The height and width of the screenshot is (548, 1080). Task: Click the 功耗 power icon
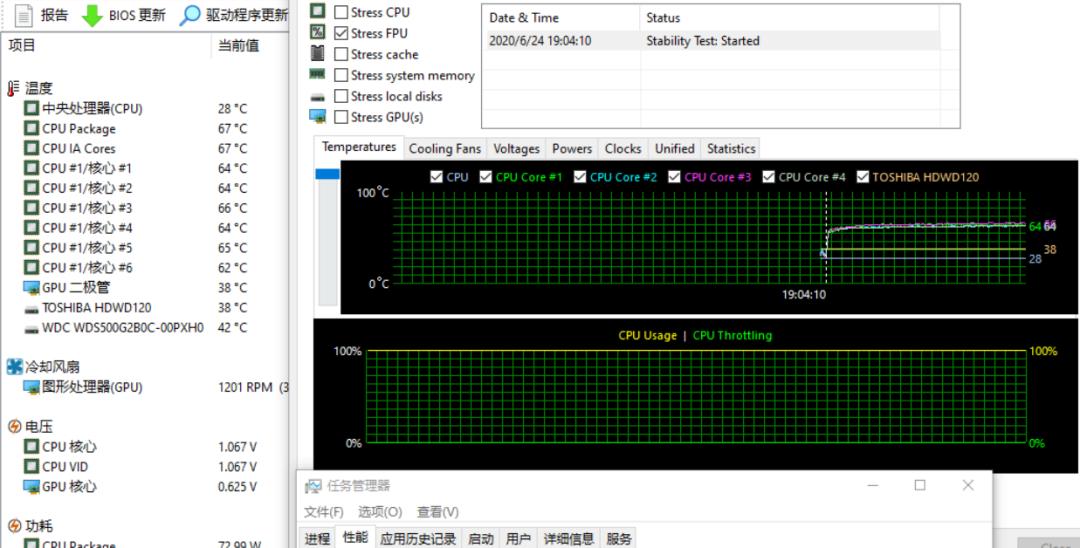(14, 527)
